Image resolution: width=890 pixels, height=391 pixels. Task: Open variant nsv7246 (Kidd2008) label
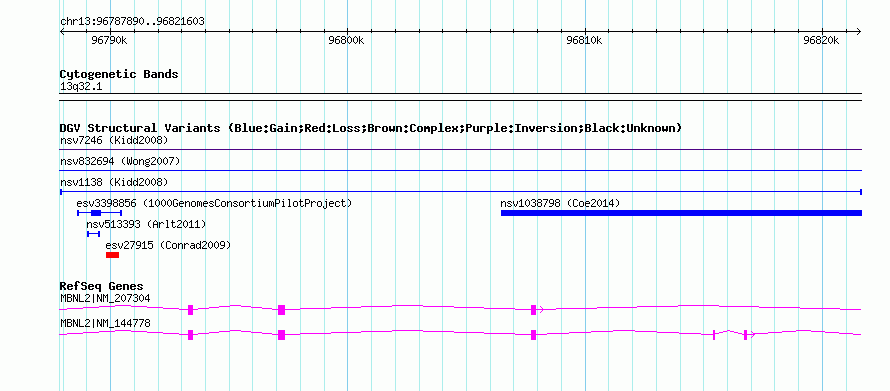tap(114, 140)
